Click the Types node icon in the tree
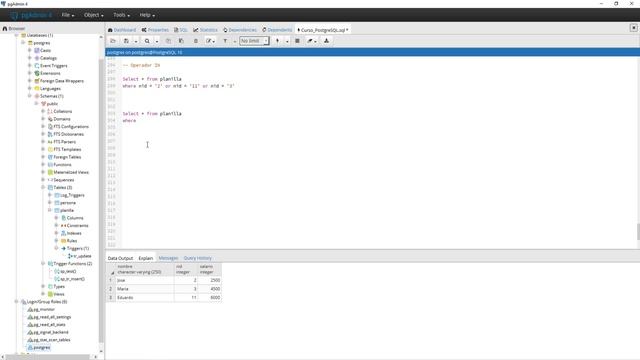The image size is (640, 360). (50, 287)
